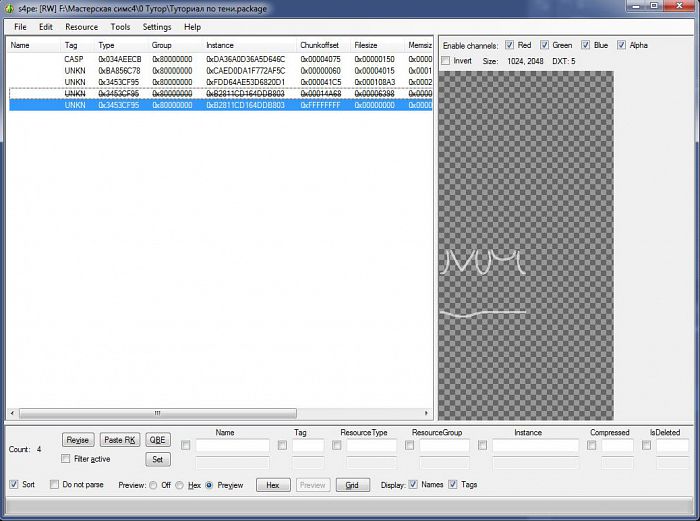The height and width of the screenshot is (521, 700).
Task: Open the Tools menu
Action: tap(120, 27)
